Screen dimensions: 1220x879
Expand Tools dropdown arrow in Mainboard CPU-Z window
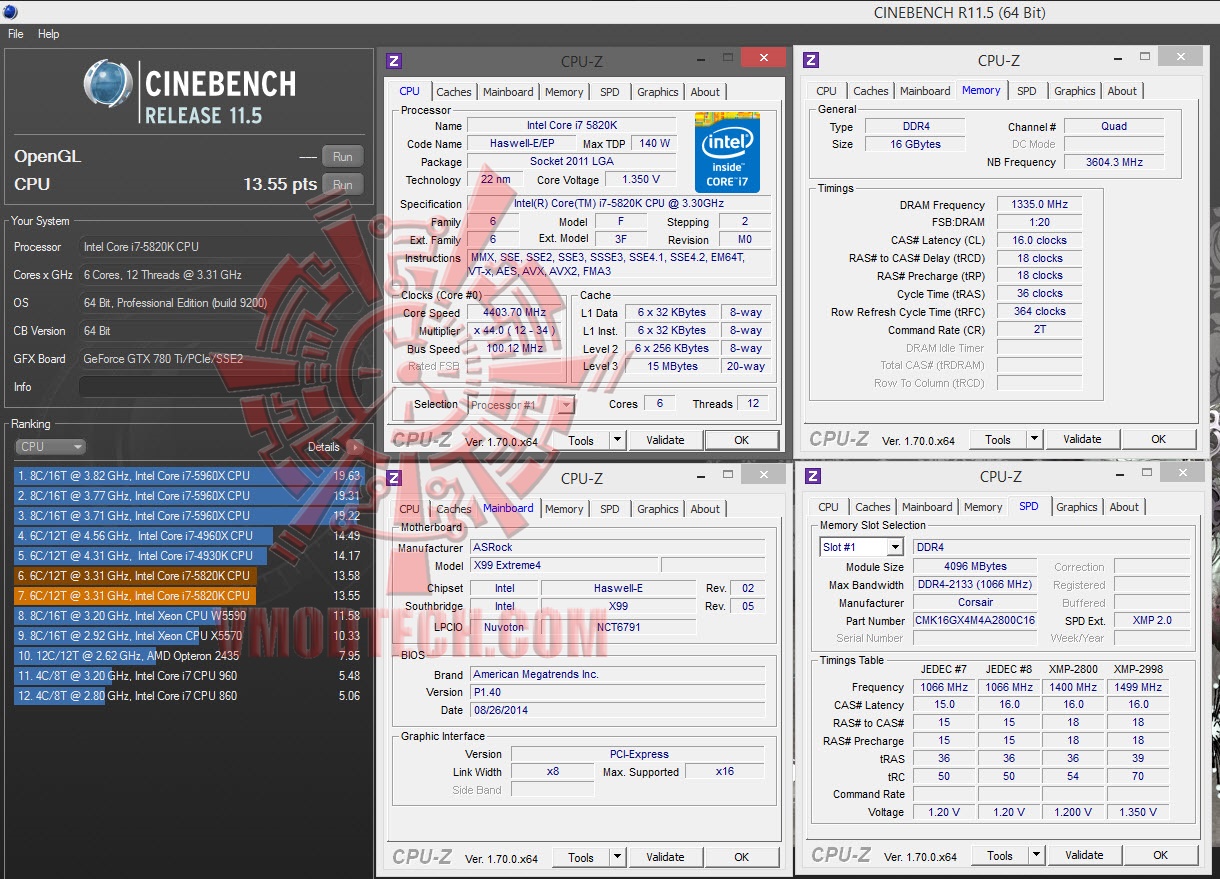617,857
